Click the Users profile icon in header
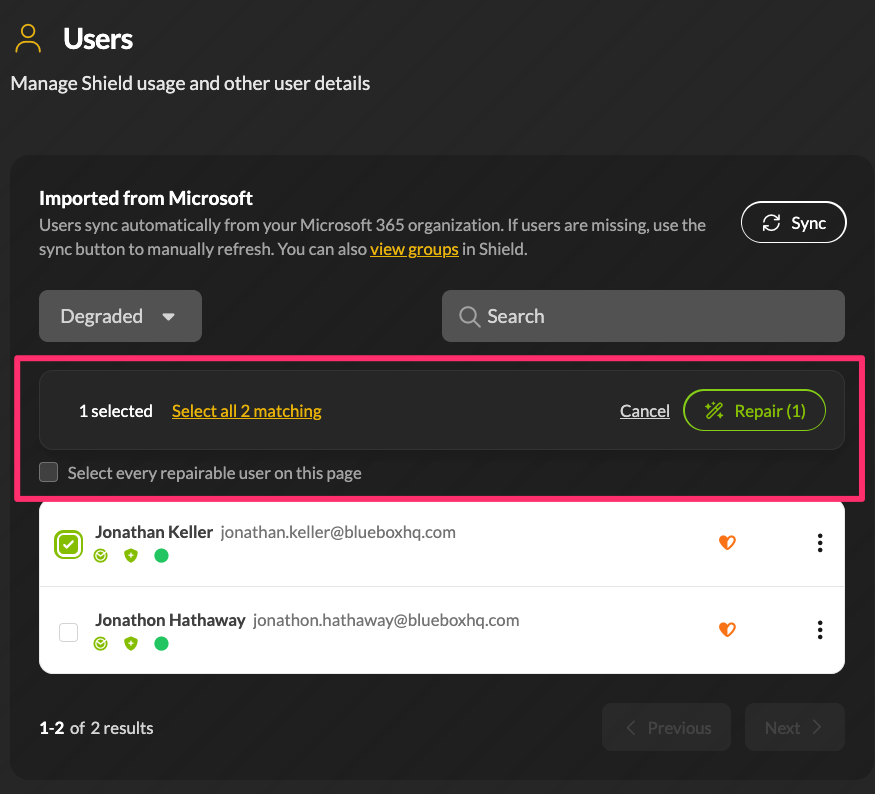875x794 pixels. pos(28,39)
